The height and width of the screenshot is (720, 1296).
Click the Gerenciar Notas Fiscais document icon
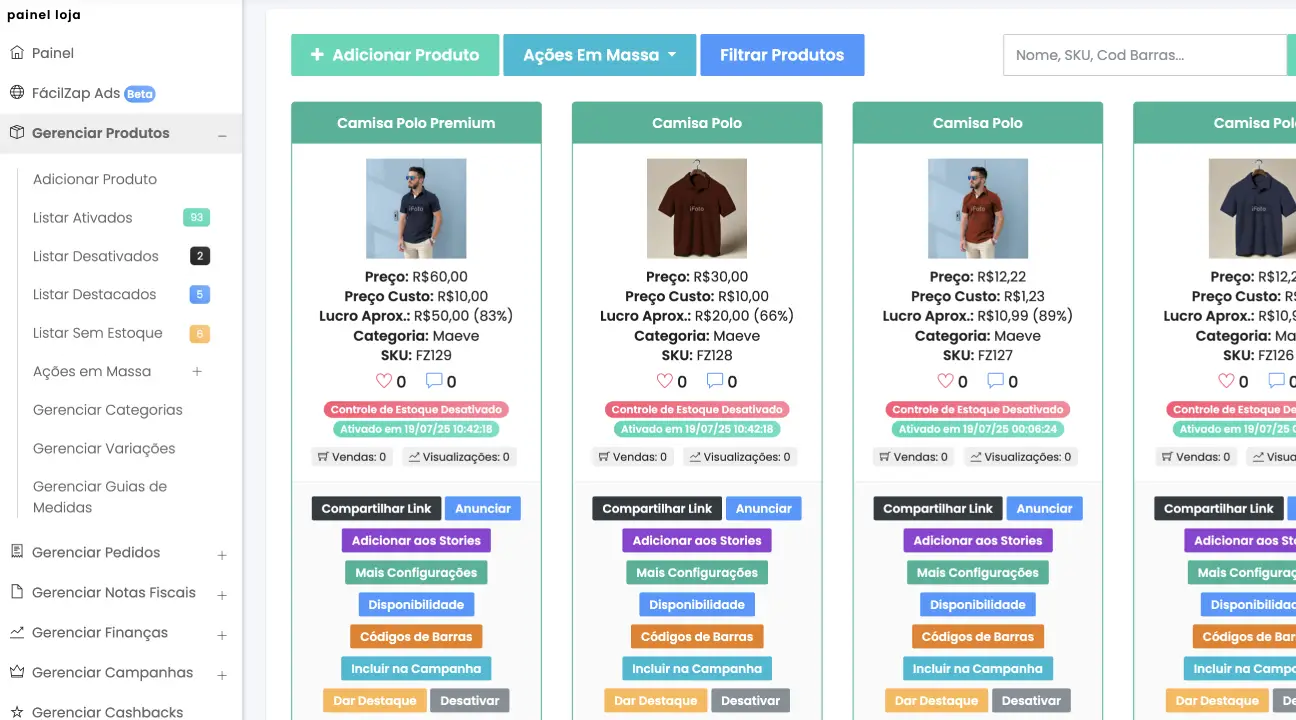coord(17,592)
